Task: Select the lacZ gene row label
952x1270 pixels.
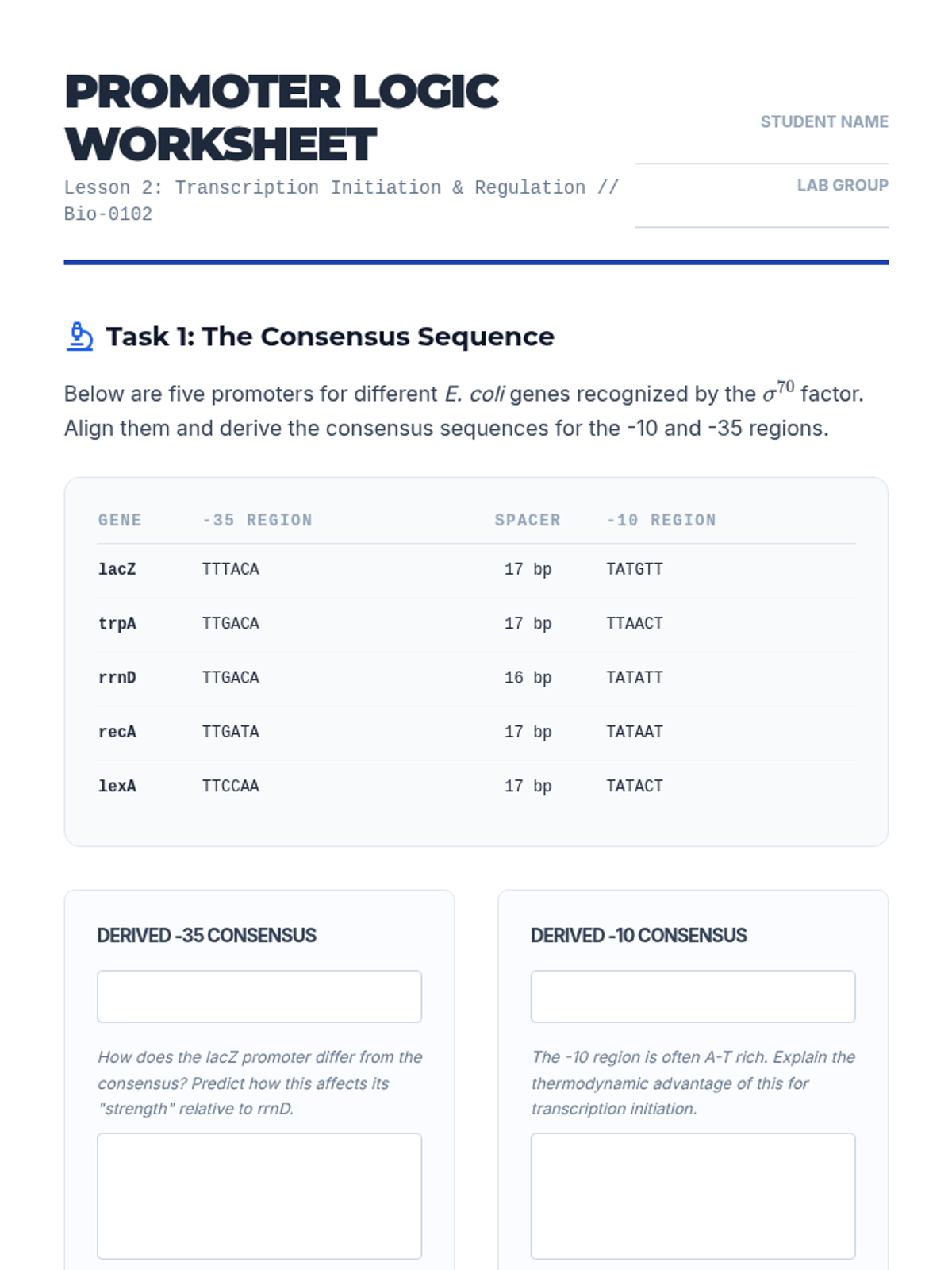Action: (x=117, y=569)
